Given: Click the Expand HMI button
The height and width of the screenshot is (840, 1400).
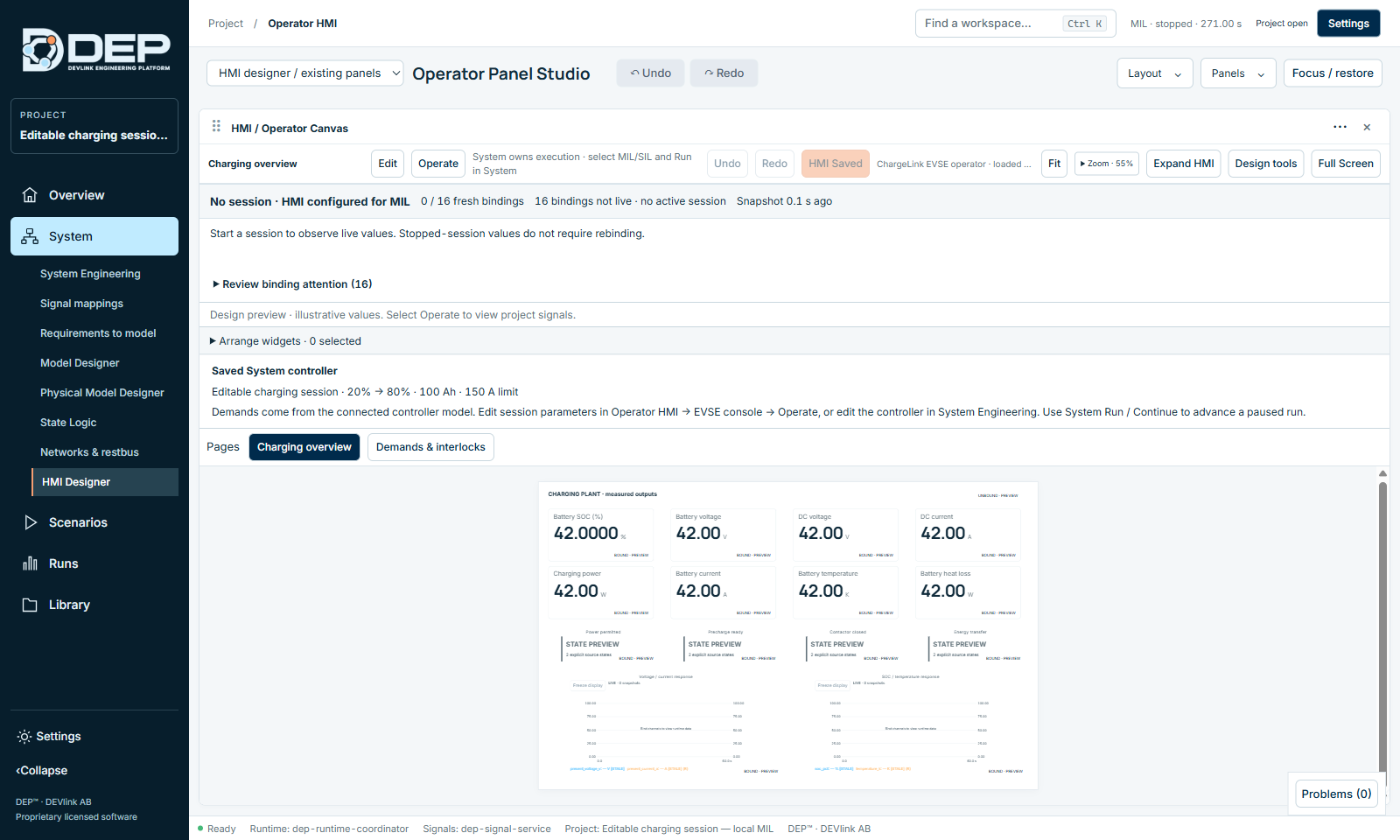Looking at the screenshot, I should click(x=1183, y=164).
